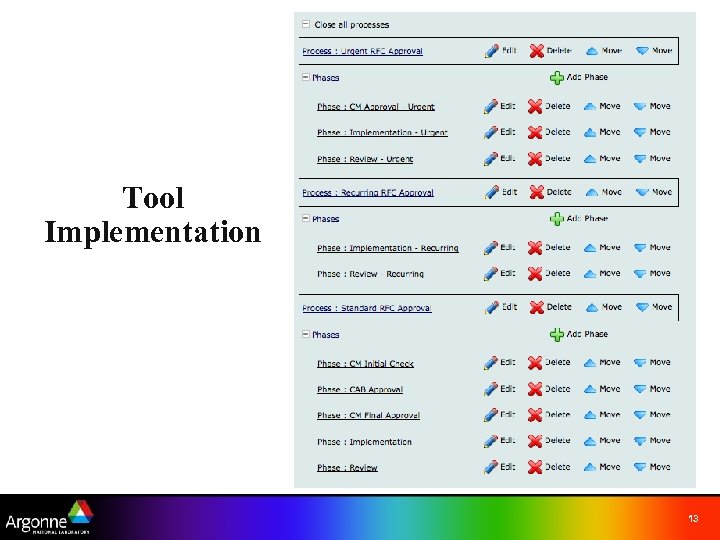This screenshot has height=540, width=720.
Task: Collapse Phases under Urgent RFC Approval
Action: [x=306, y=78]
